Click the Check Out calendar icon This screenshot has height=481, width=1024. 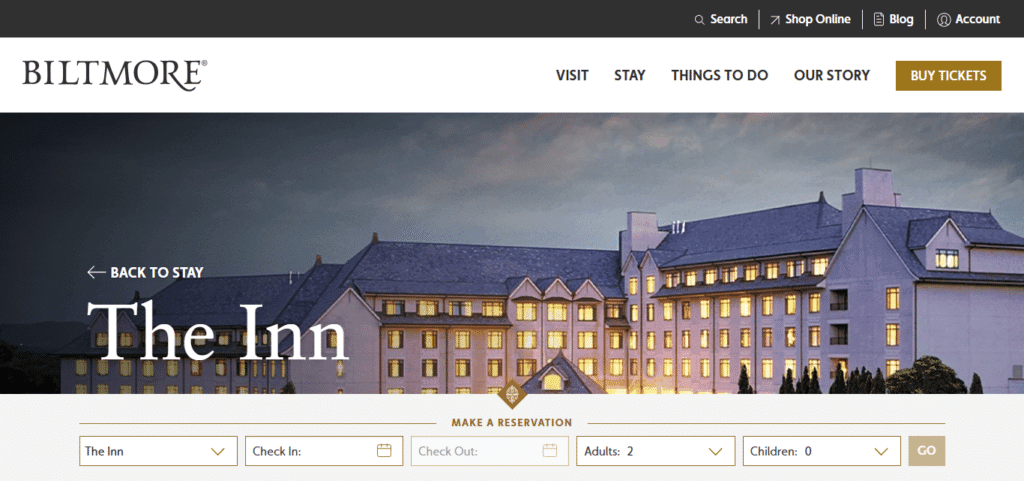(550, 450)
